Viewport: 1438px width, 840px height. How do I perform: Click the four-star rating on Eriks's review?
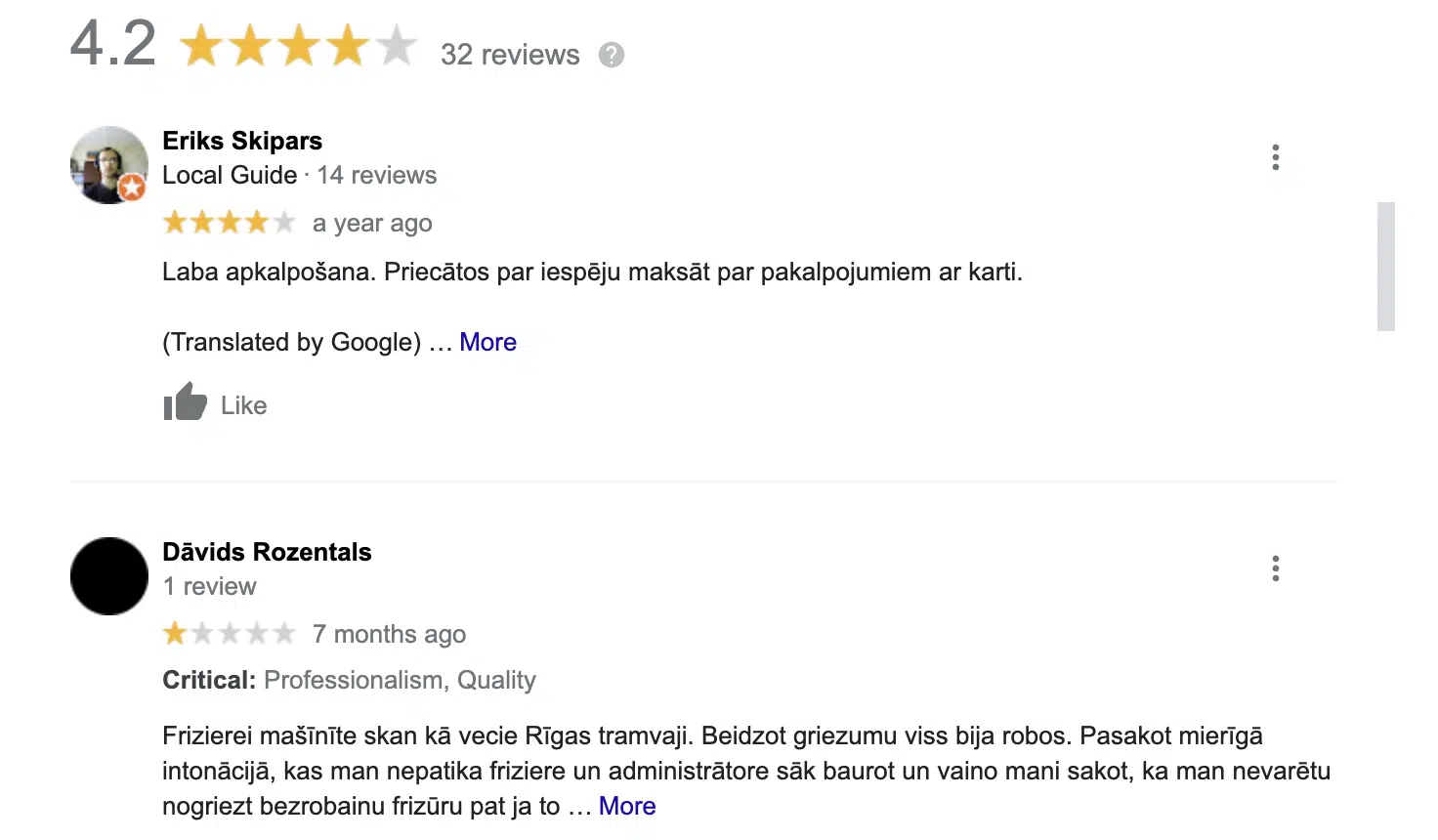click(x=229, y=223)
